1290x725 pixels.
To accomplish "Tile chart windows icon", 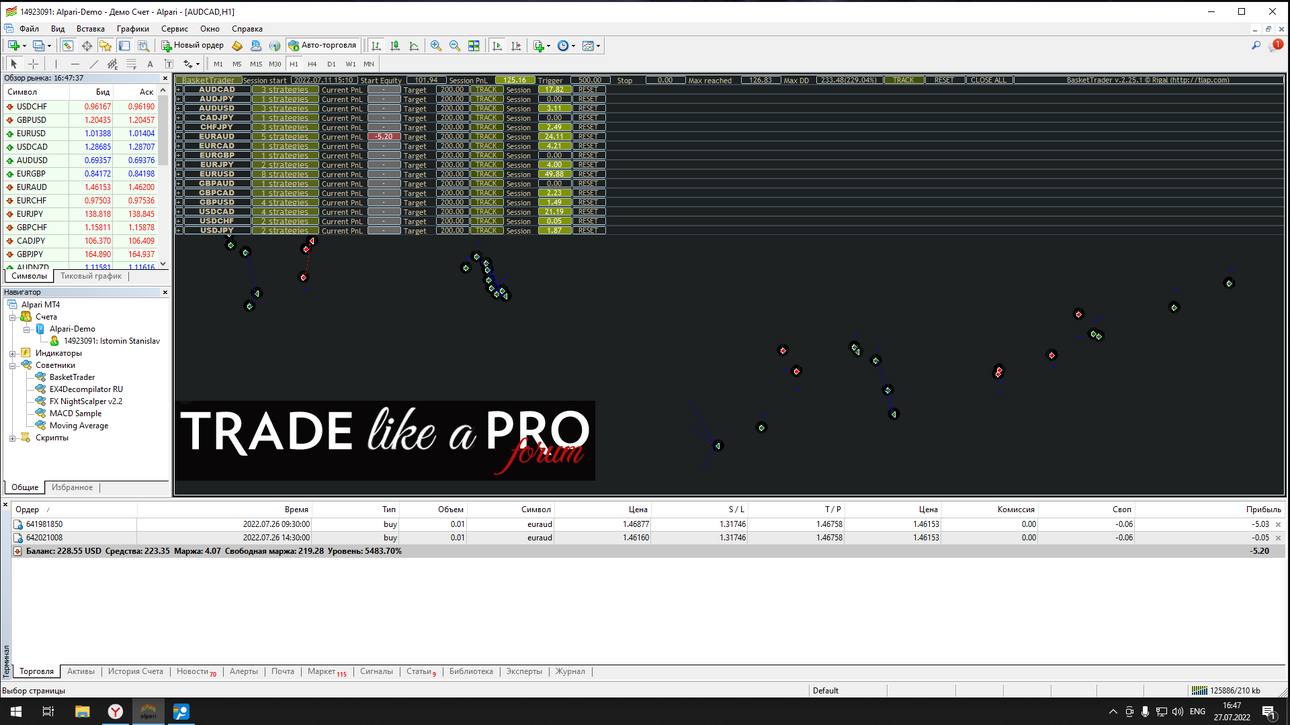I will [x=473, y=45].
